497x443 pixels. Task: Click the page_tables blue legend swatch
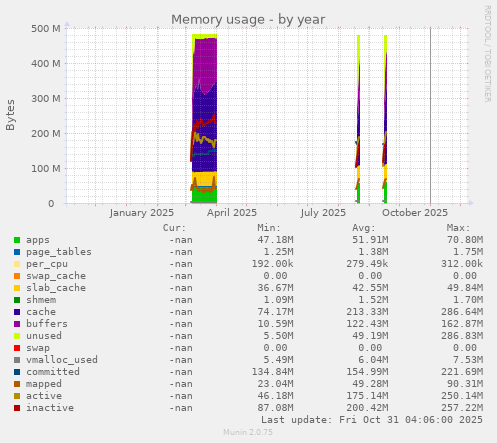pos(17,252)
